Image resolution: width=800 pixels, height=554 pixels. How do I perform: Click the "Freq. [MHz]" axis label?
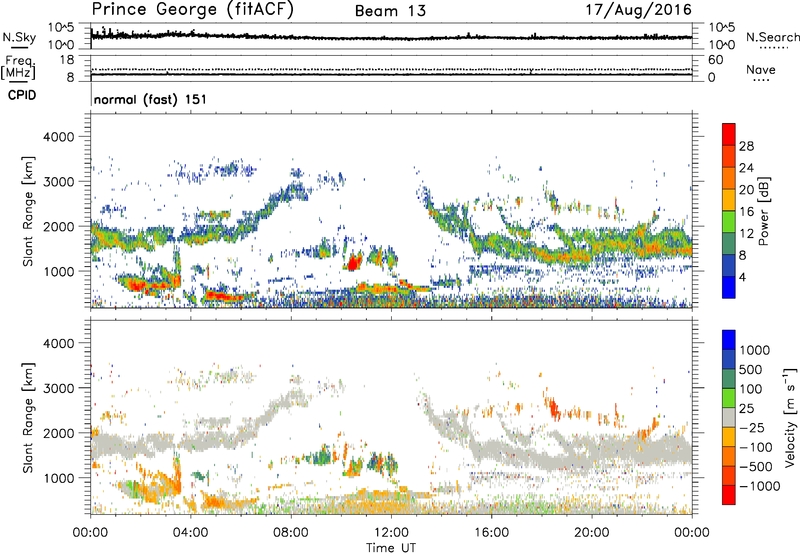(18, 67)
